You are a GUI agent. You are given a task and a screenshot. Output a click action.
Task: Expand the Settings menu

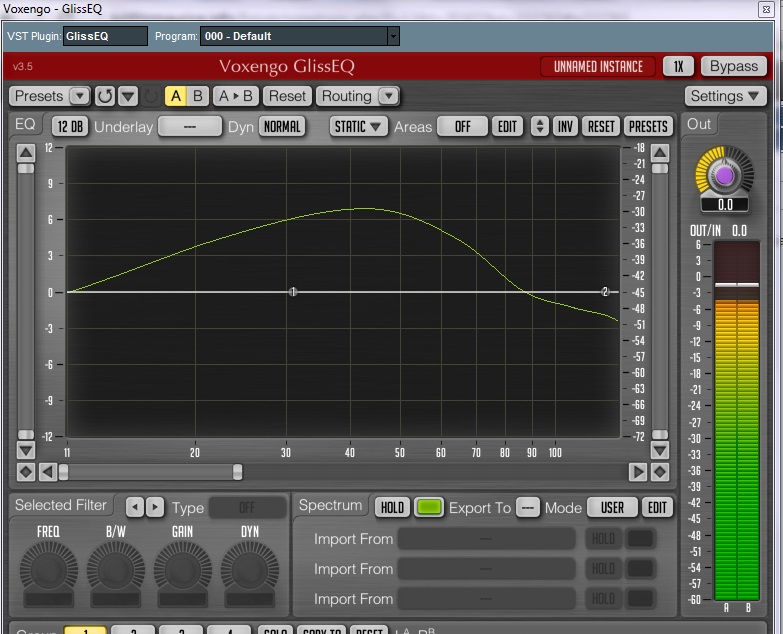click(x=726, y=97)
